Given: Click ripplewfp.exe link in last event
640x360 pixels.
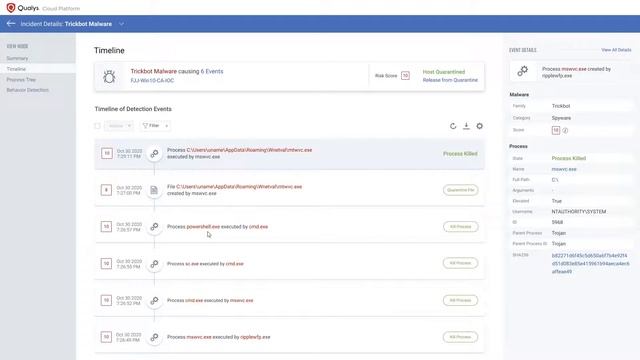Looking at the screenshot, I should click(255, 337).
